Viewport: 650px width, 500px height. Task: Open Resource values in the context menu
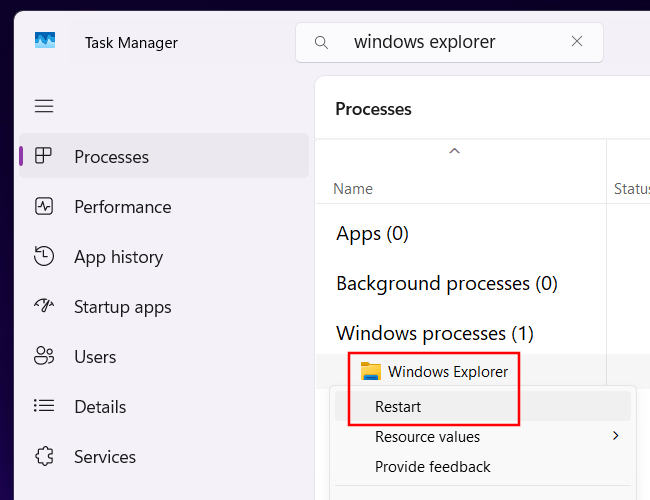483,437
